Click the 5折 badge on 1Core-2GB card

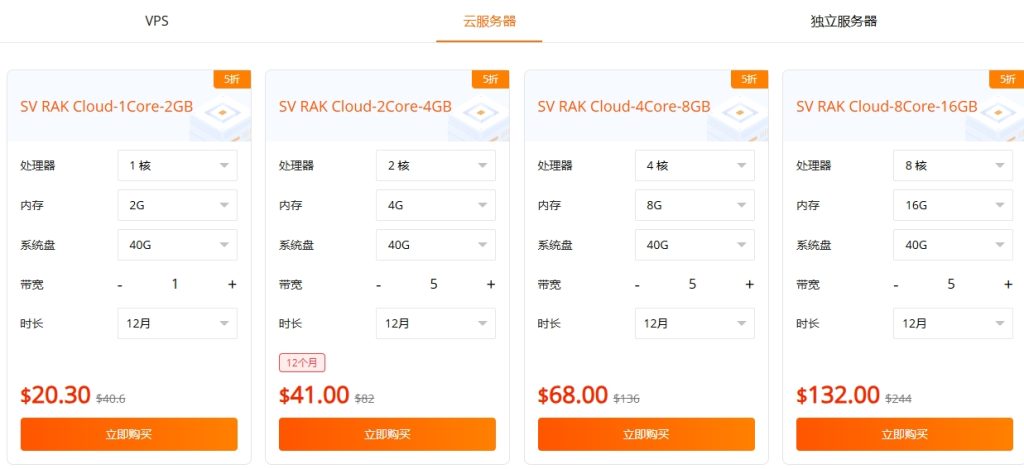click(232, 79)
